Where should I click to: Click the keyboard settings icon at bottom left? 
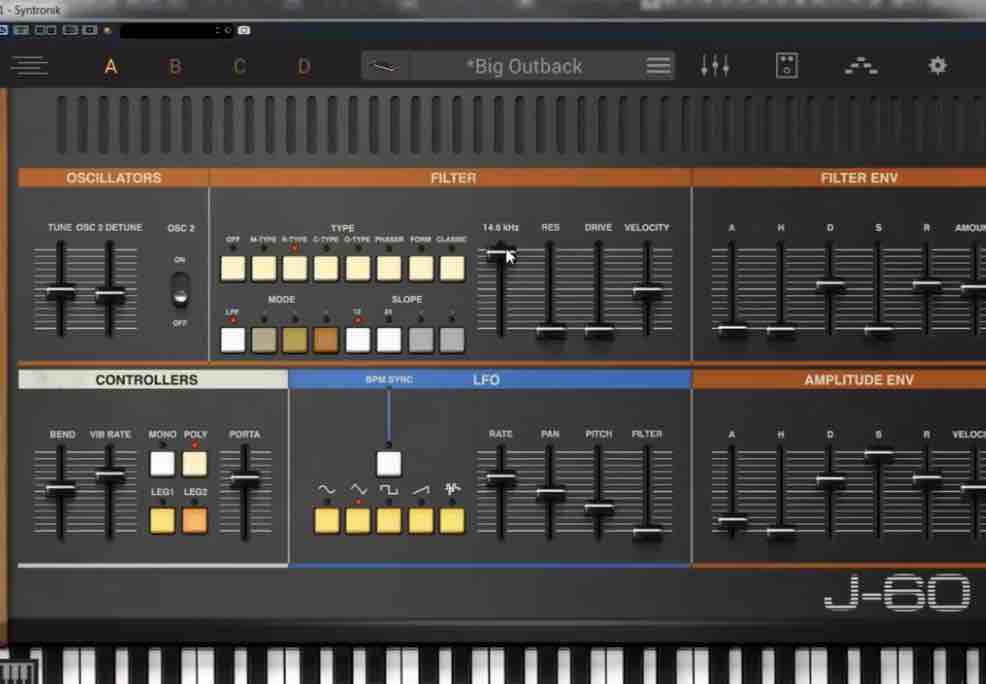pyautogui.click(x=18, y=673)
